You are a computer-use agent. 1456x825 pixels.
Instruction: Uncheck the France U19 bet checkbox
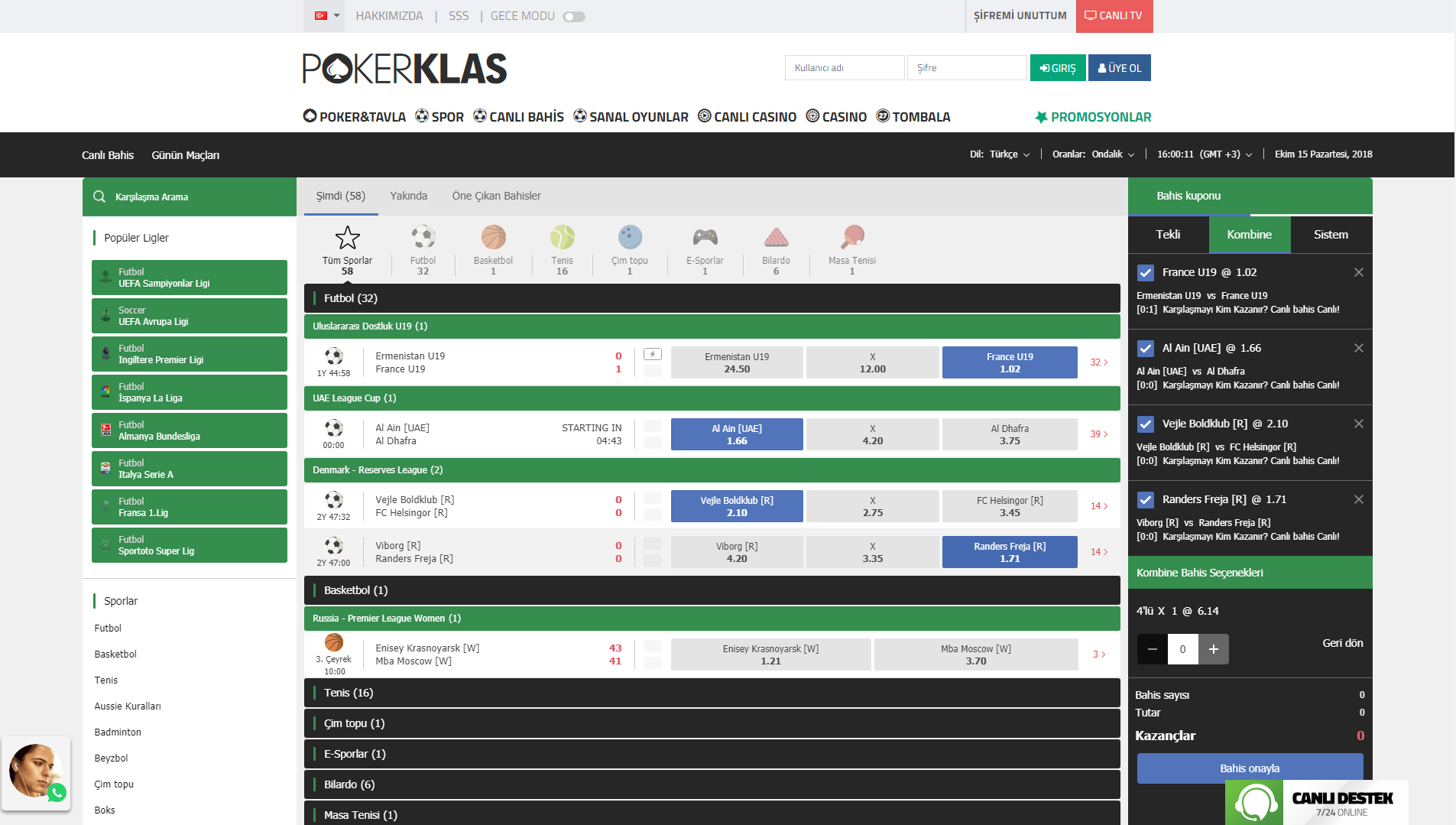(1145, 273)
